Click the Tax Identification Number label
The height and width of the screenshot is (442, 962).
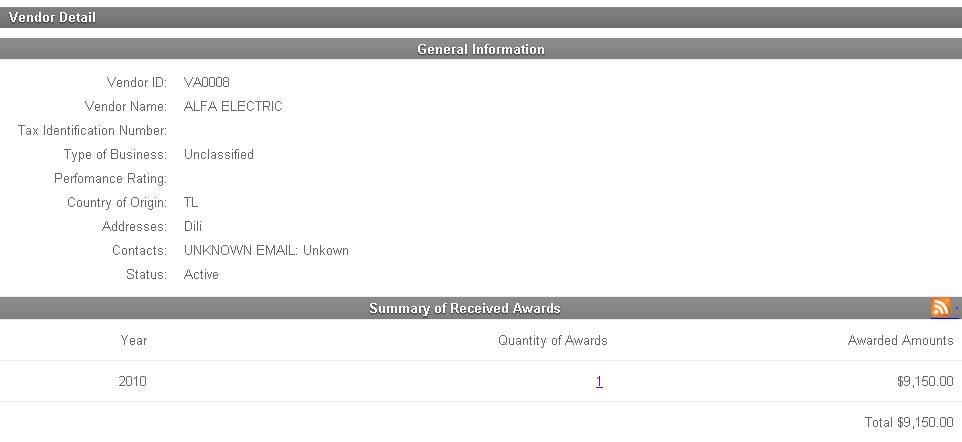point(92,131)
